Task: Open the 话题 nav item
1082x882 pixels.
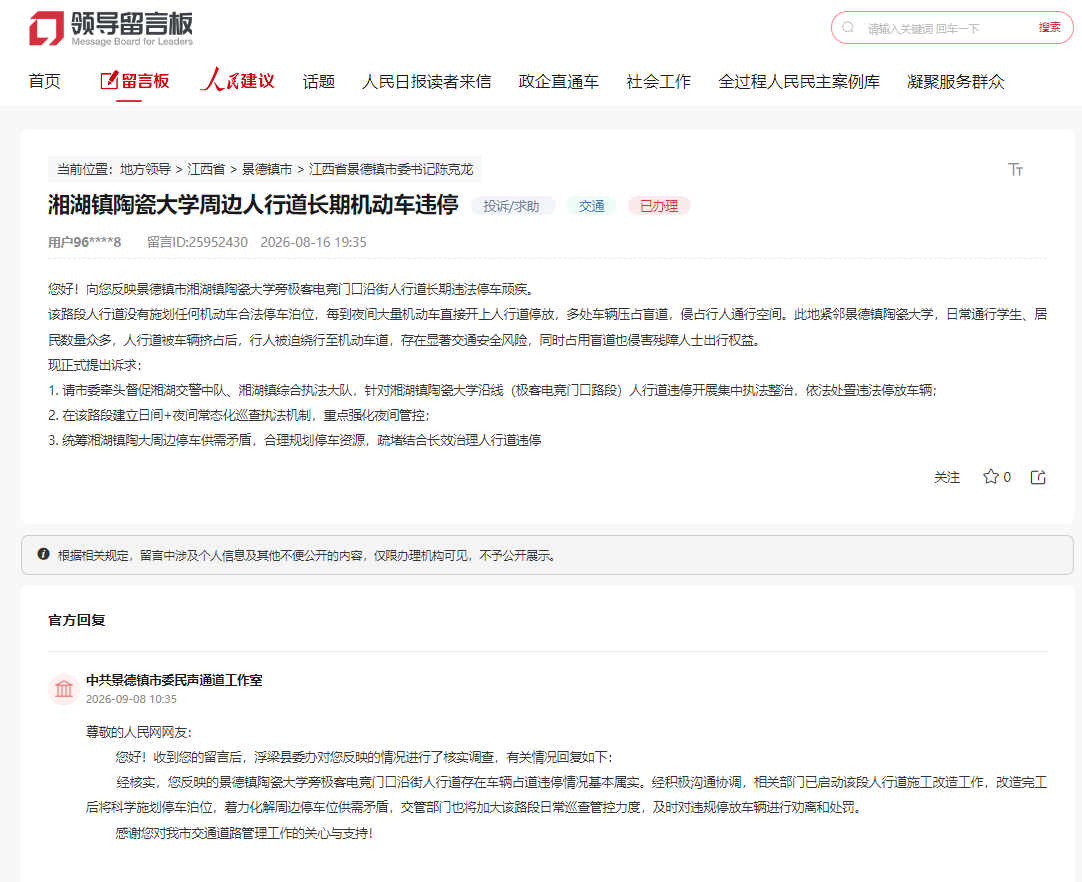Action: 319,81
